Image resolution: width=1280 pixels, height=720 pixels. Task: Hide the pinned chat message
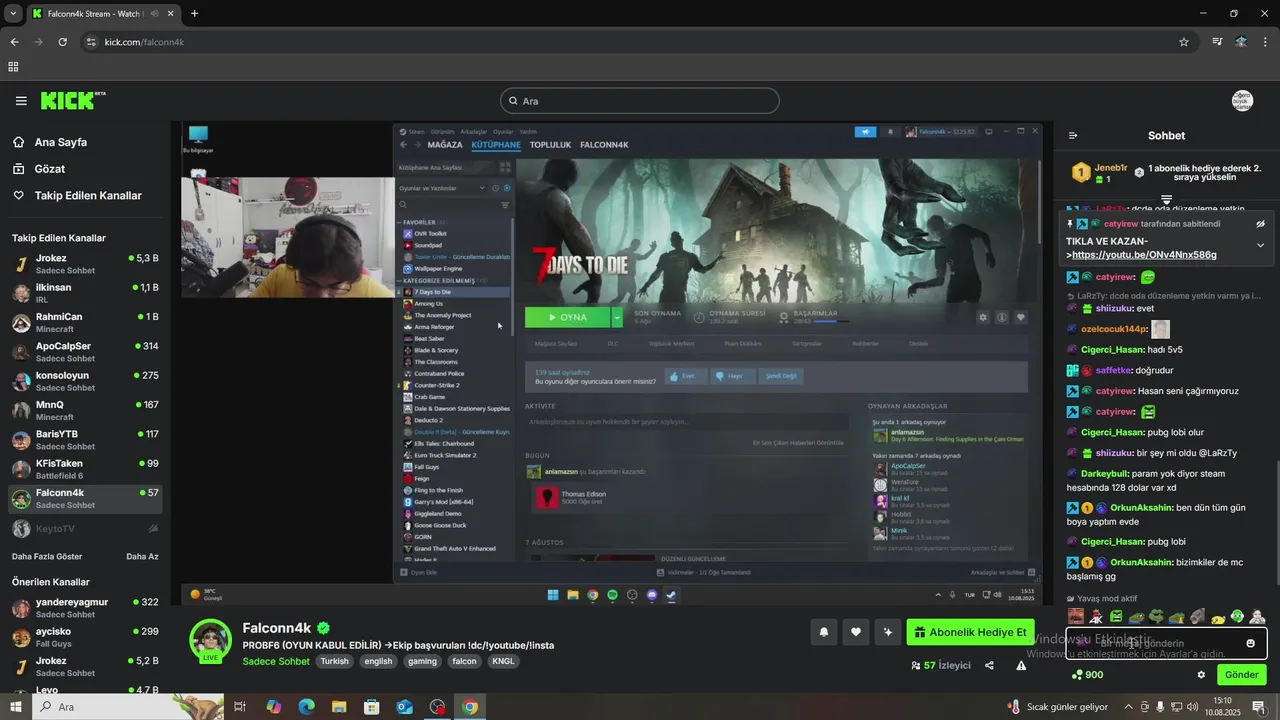(x=1260, y=224)
